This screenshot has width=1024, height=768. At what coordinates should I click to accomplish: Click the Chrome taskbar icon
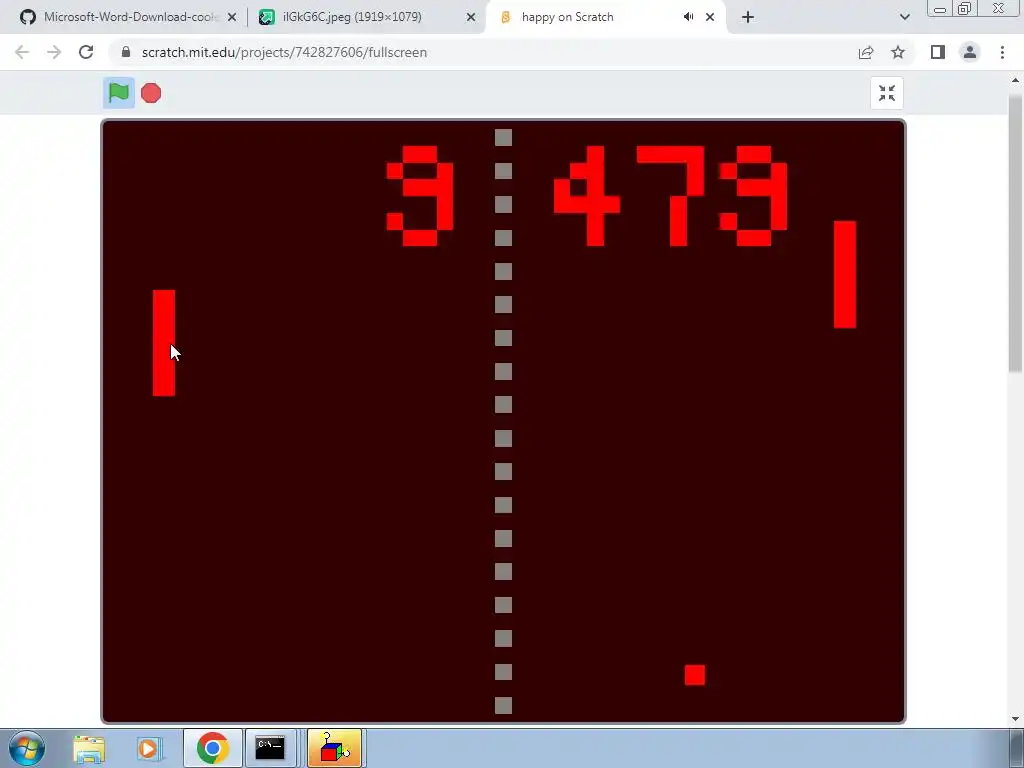pyautogui.click(x=212, y=748)
